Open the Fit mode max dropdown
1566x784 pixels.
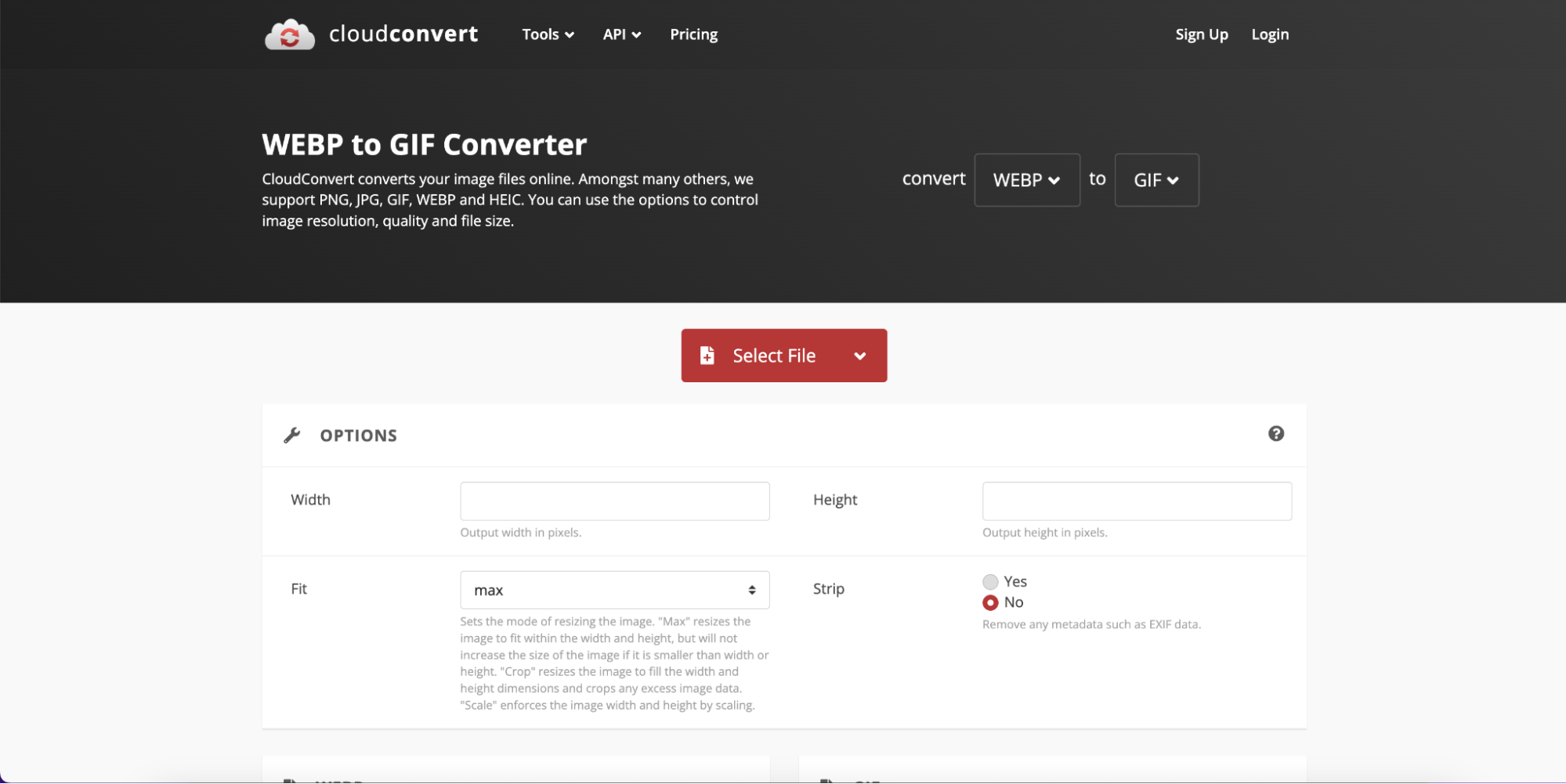615,591
